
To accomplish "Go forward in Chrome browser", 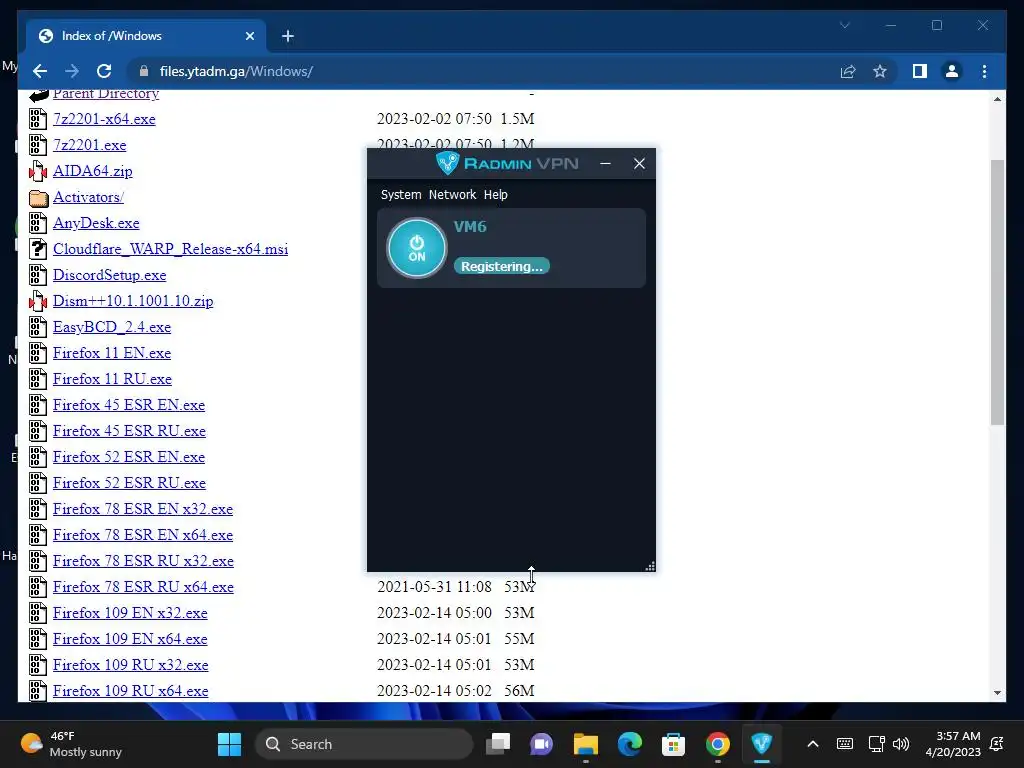I will (x=72, y=71).
